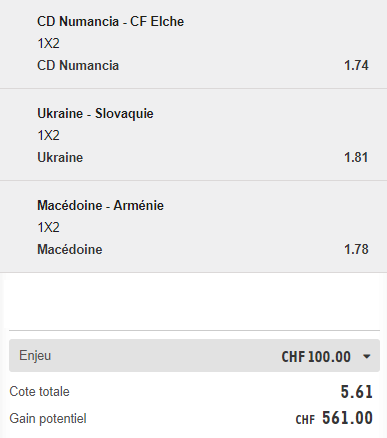Click the Enjeu label

click(x=35, y=355)
